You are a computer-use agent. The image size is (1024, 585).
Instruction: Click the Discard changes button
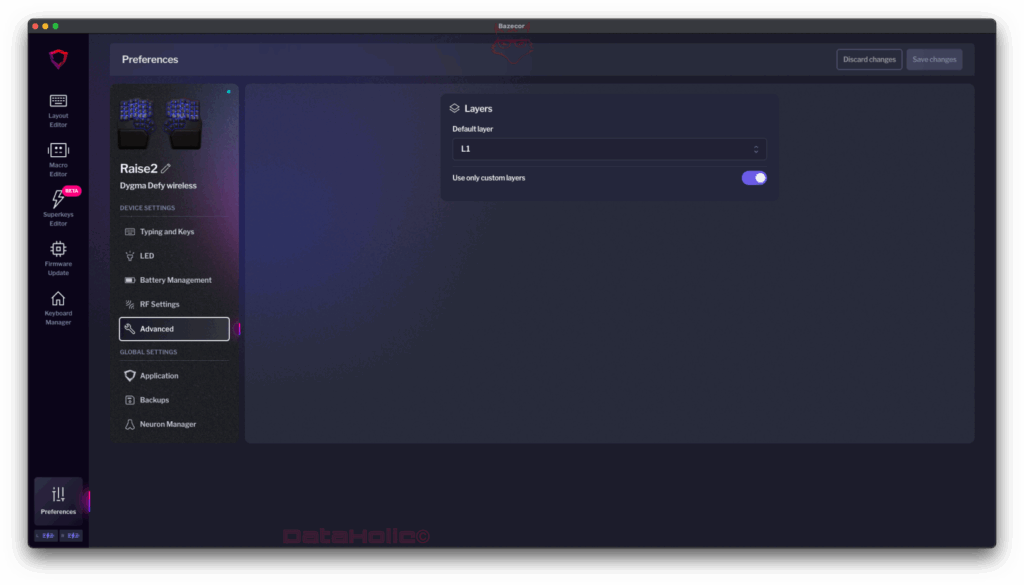(869, 60)
